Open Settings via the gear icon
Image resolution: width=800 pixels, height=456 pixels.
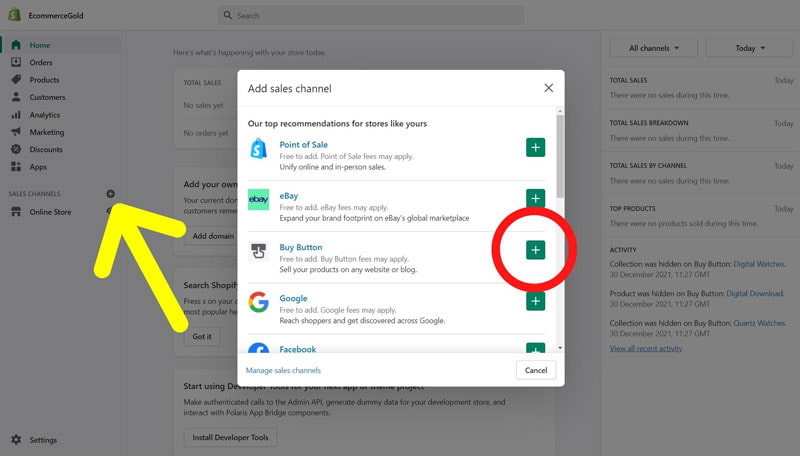(x=16, y=440)
